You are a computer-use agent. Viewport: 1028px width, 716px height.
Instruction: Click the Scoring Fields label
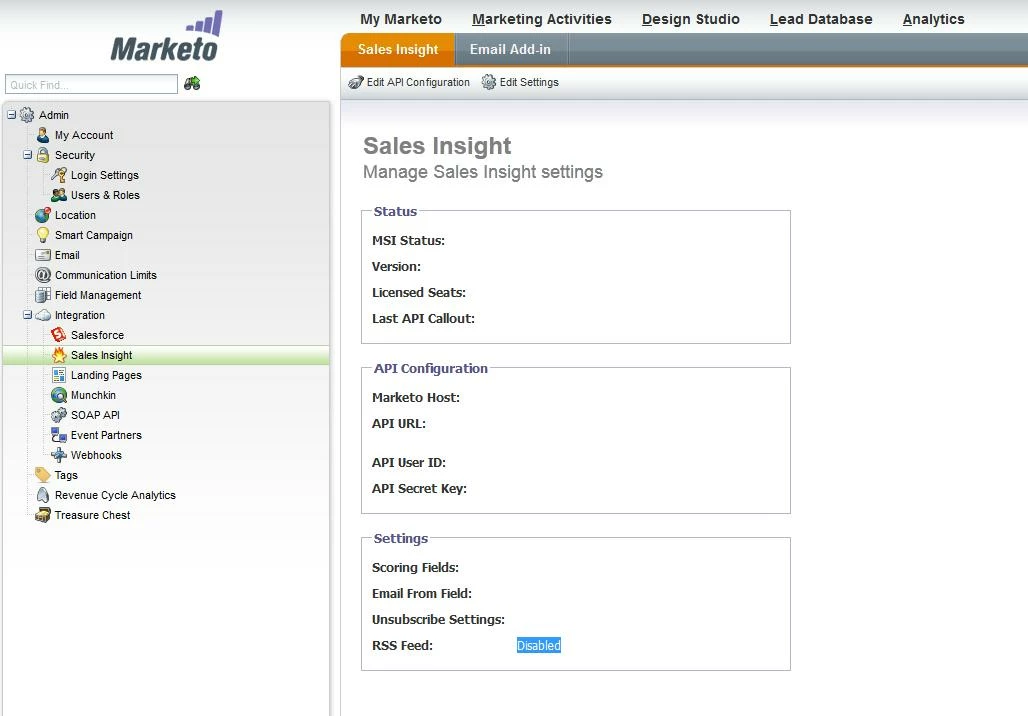pyautogui.click(x=416, y=567)
